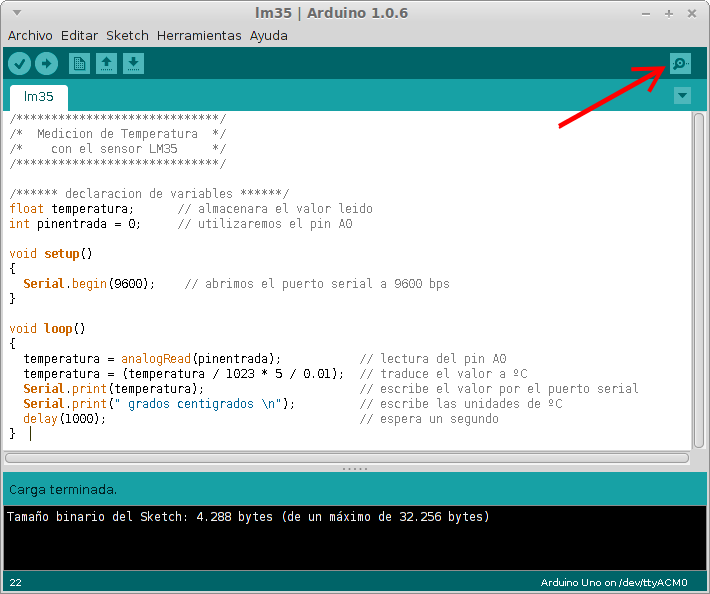Open the Sketch menu

(127, 36)
